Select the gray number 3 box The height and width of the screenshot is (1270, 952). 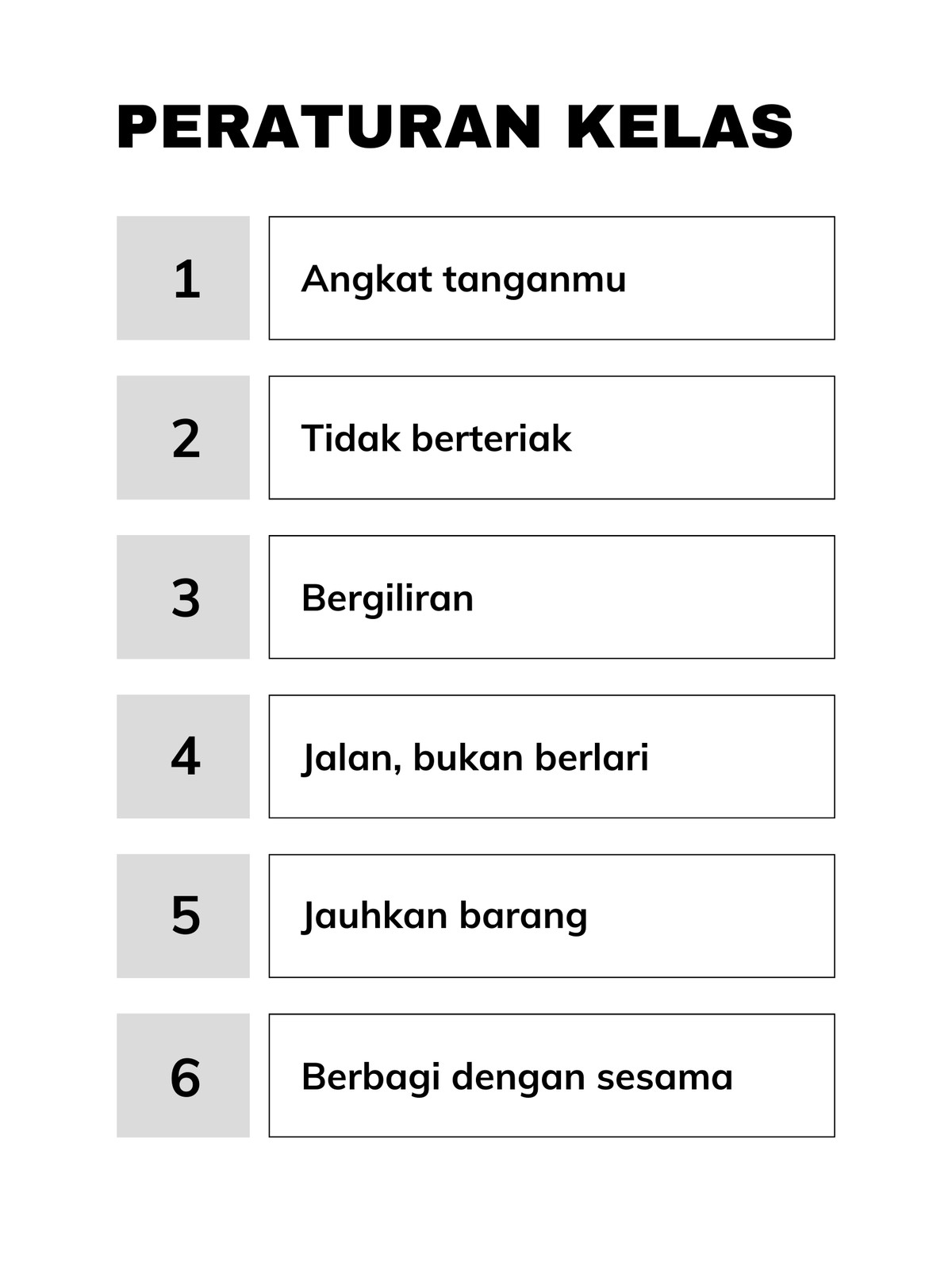point(183,597)
